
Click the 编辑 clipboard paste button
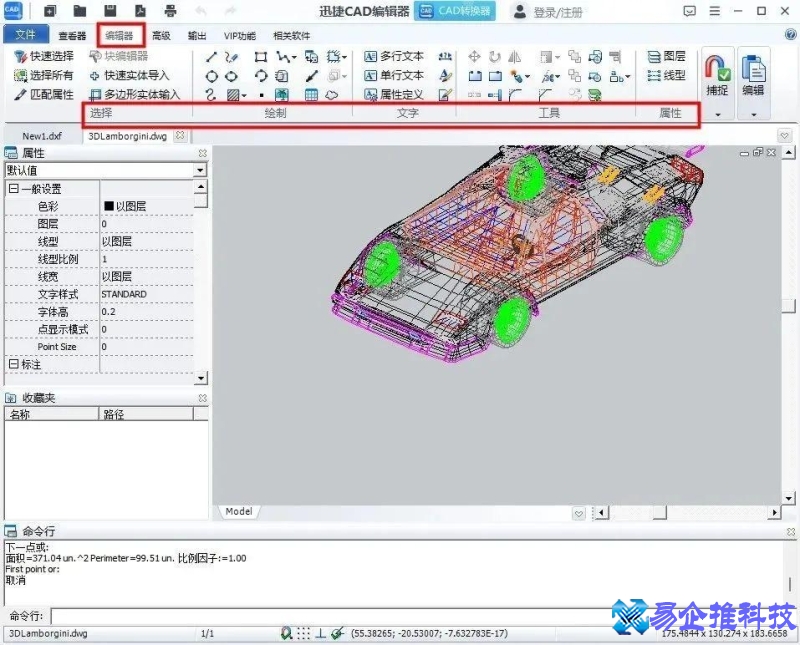click(x=754, y=77)
